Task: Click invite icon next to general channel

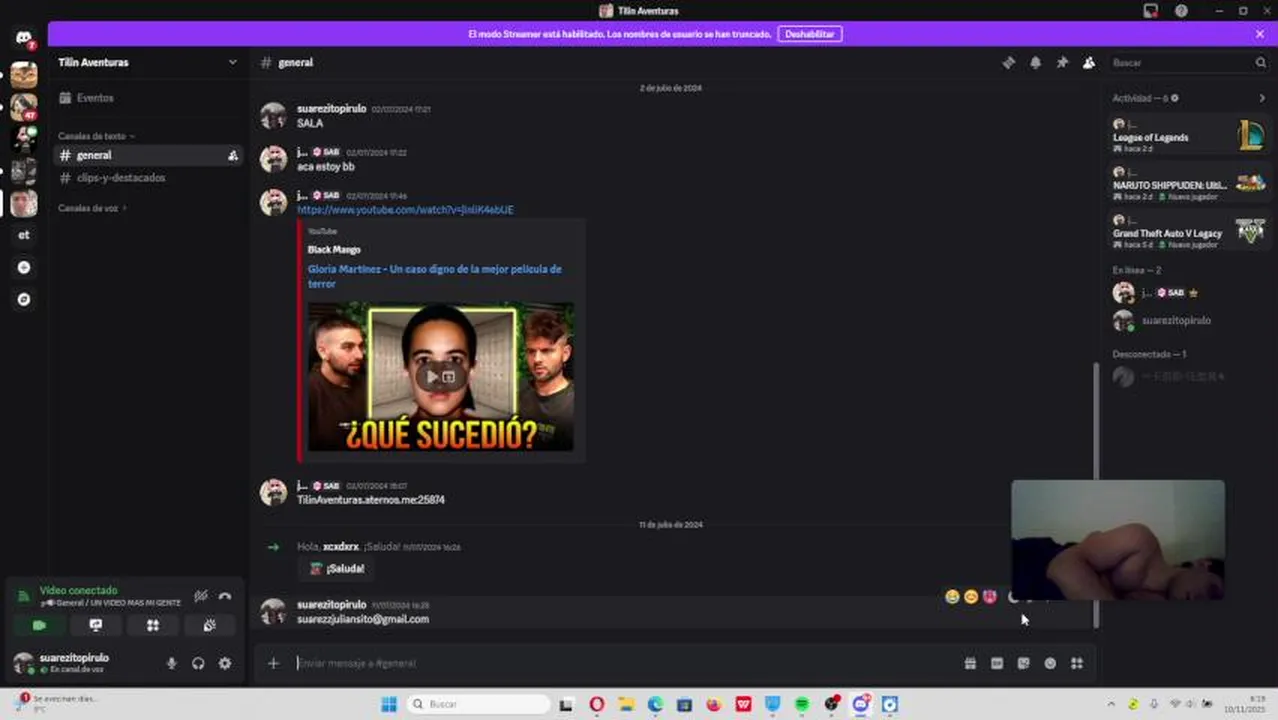Action: (x=232, y=155)
